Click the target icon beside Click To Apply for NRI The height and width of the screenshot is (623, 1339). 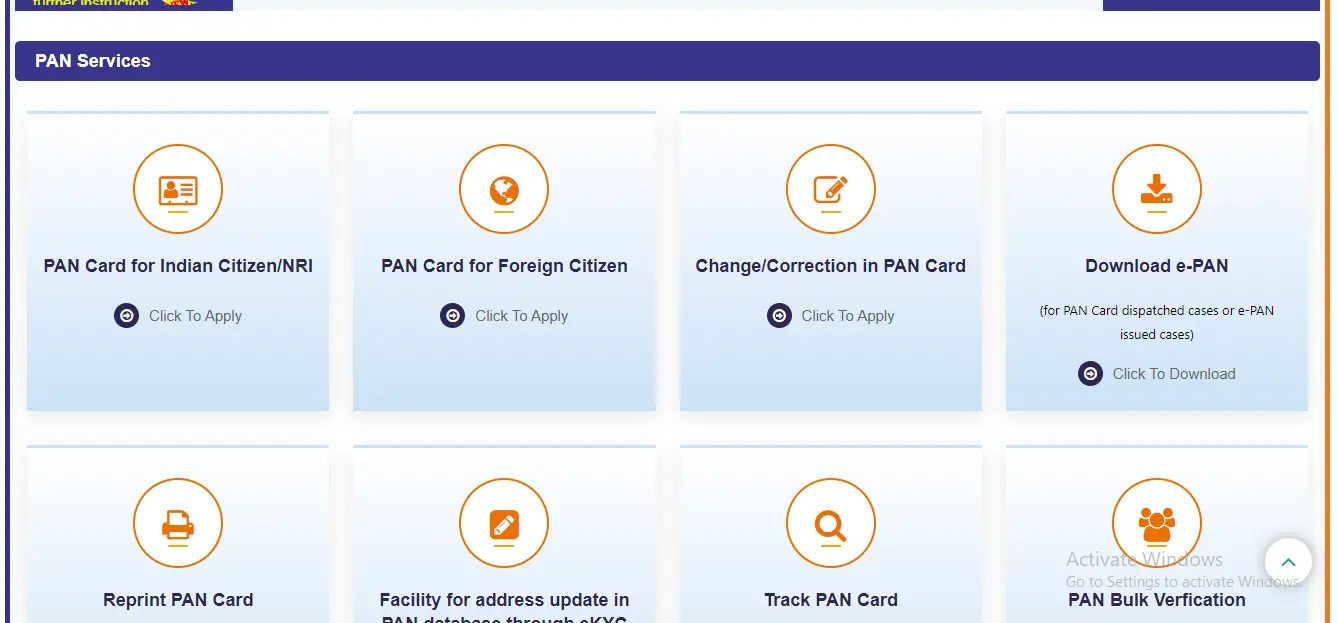126,315
